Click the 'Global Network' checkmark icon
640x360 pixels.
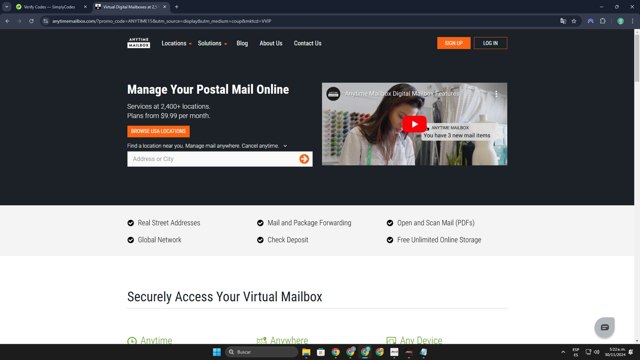(x=131, y=240)
